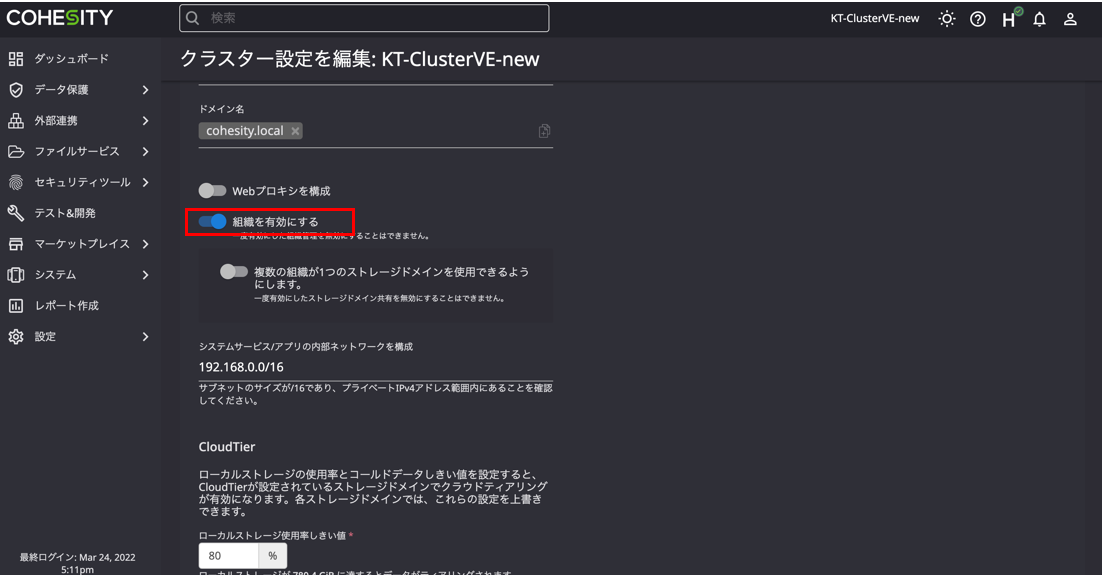Click the ドメイン名 label
This screenshot has width=1103, height=576.
click(222, 109)
